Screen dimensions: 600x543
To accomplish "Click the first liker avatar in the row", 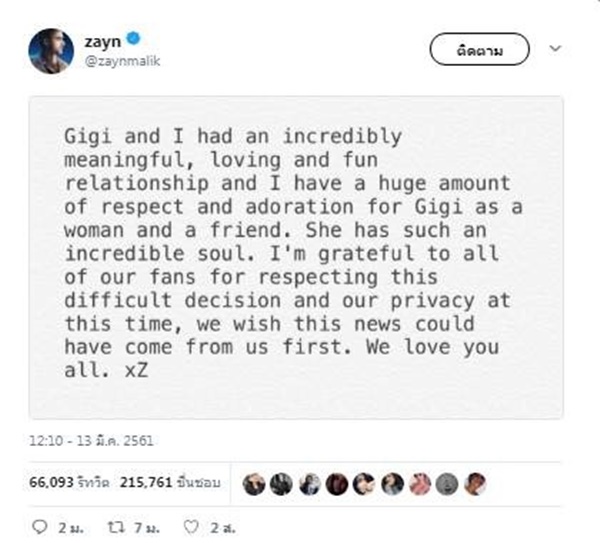I will (254, 482).
